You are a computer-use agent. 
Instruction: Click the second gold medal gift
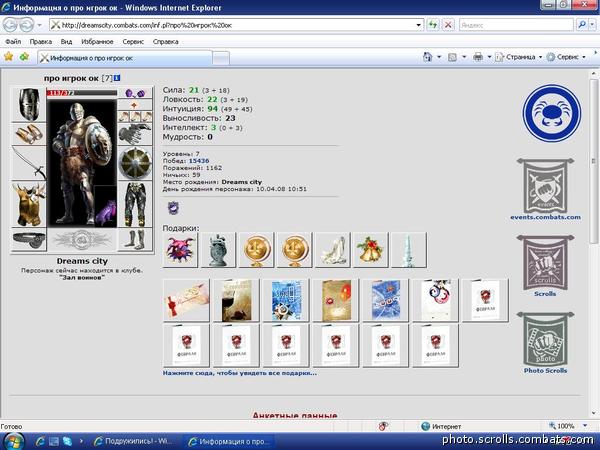click(294, 250)
